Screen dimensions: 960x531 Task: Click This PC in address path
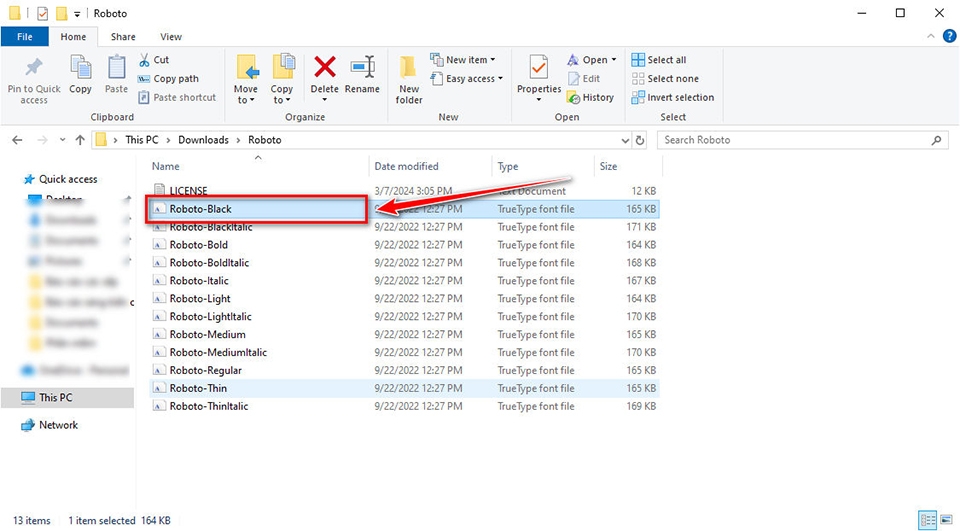point(141,140)
